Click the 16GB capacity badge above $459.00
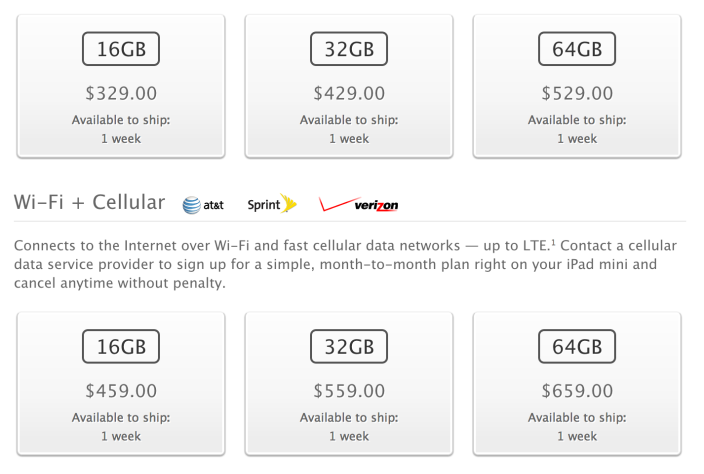 [x=121, y=347]
